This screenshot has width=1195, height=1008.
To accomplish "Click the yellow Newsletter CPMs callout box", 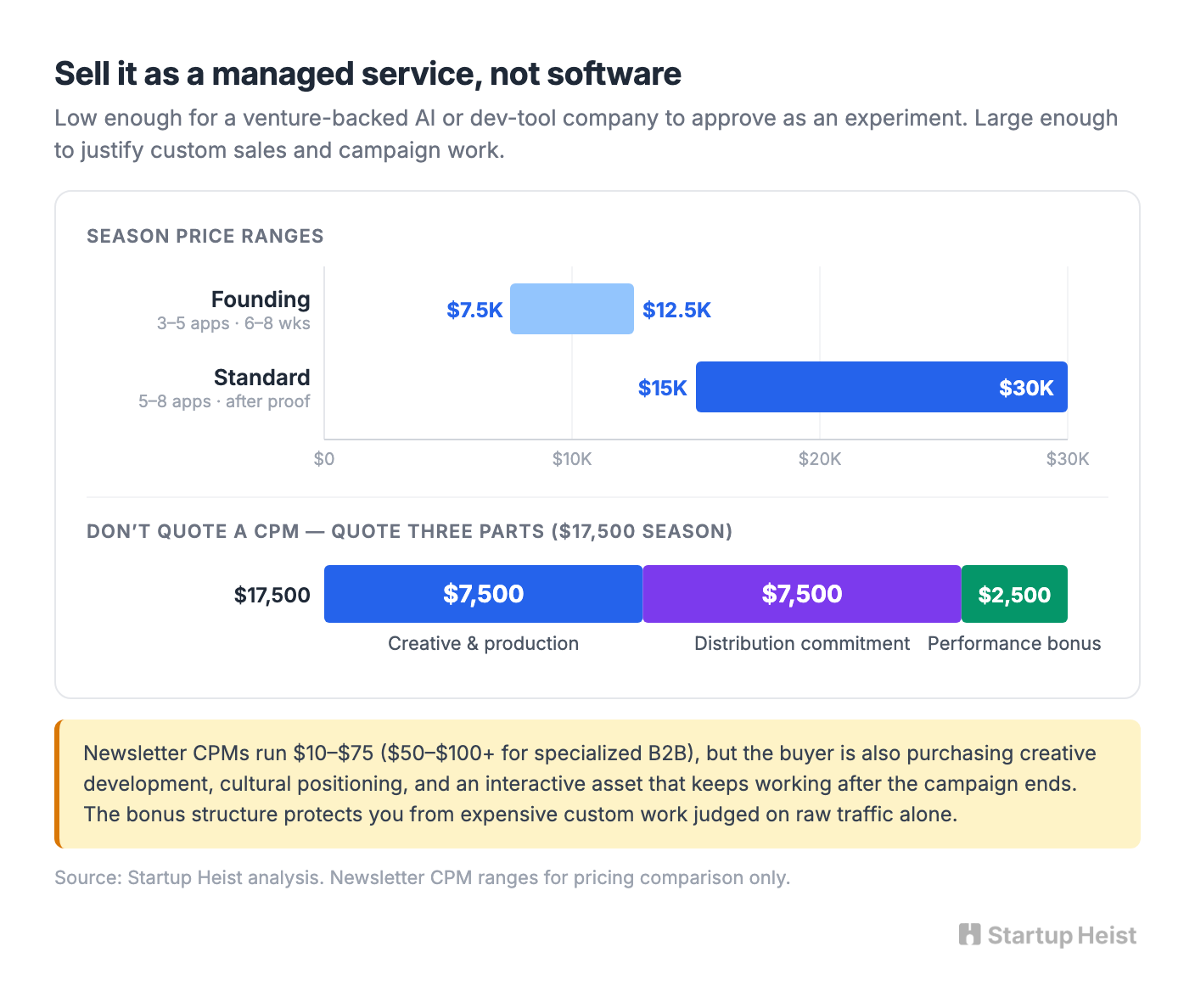I will (597, 784).
